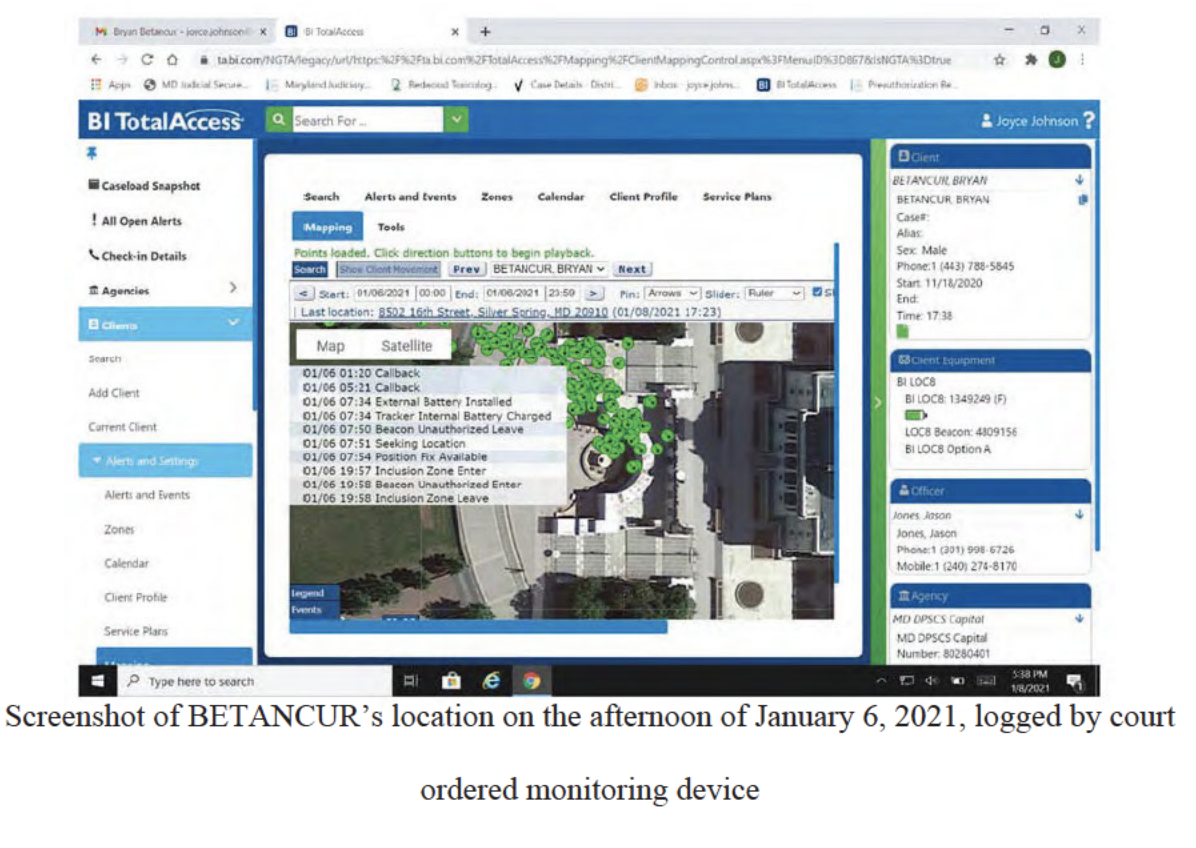Open the help question mark icon

click(x=1088, y=120)
